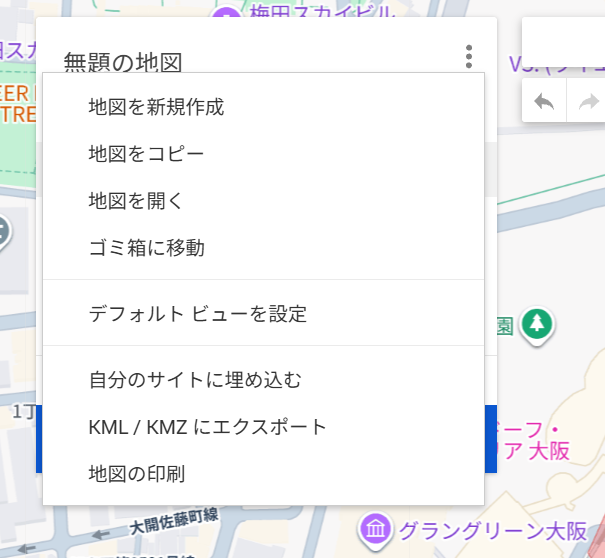Select 地図をコピー menu entry
This screenshot has height=558, width=605.
pos(264,154)
